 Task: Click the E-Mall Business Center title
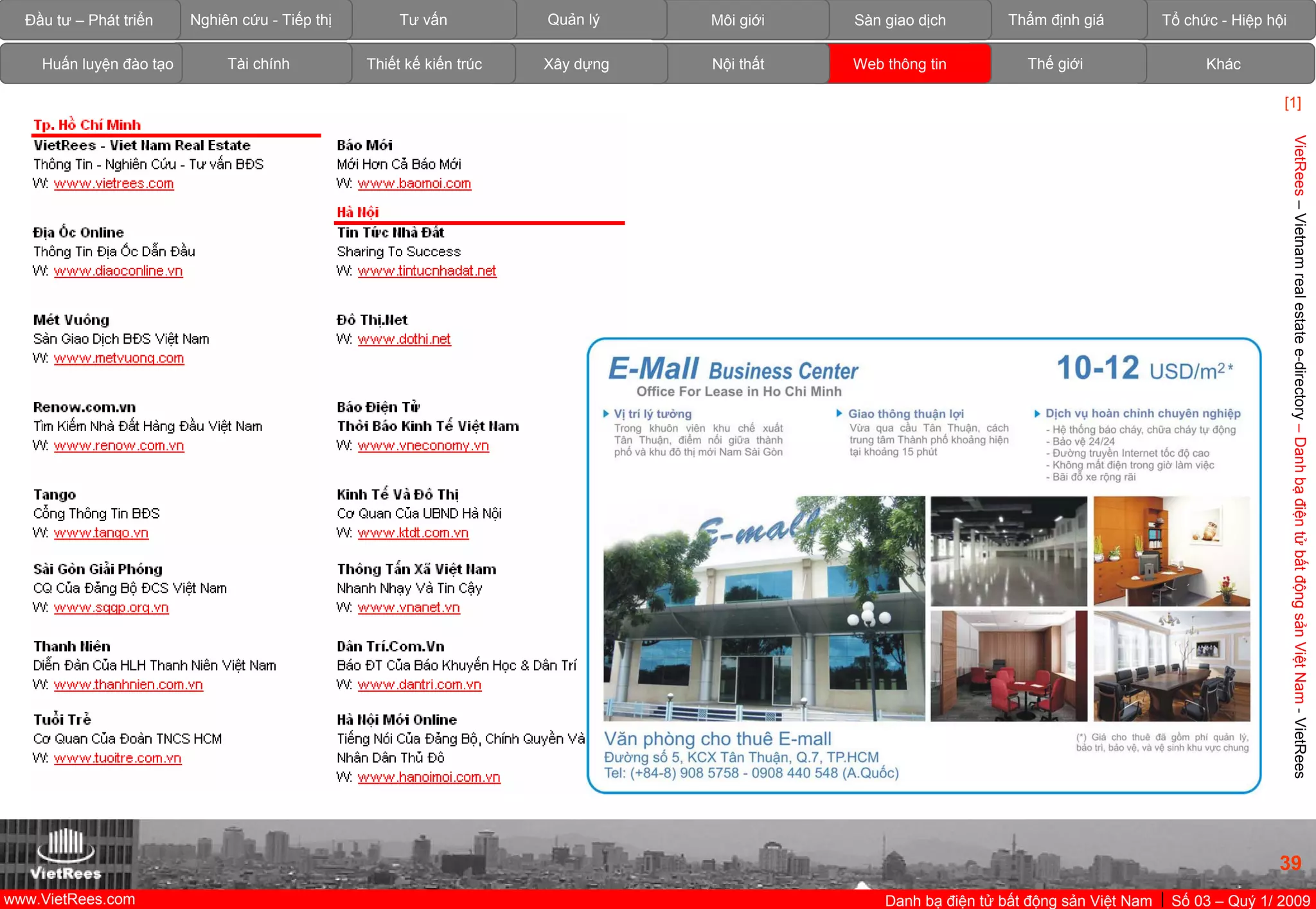pos(733,369)
